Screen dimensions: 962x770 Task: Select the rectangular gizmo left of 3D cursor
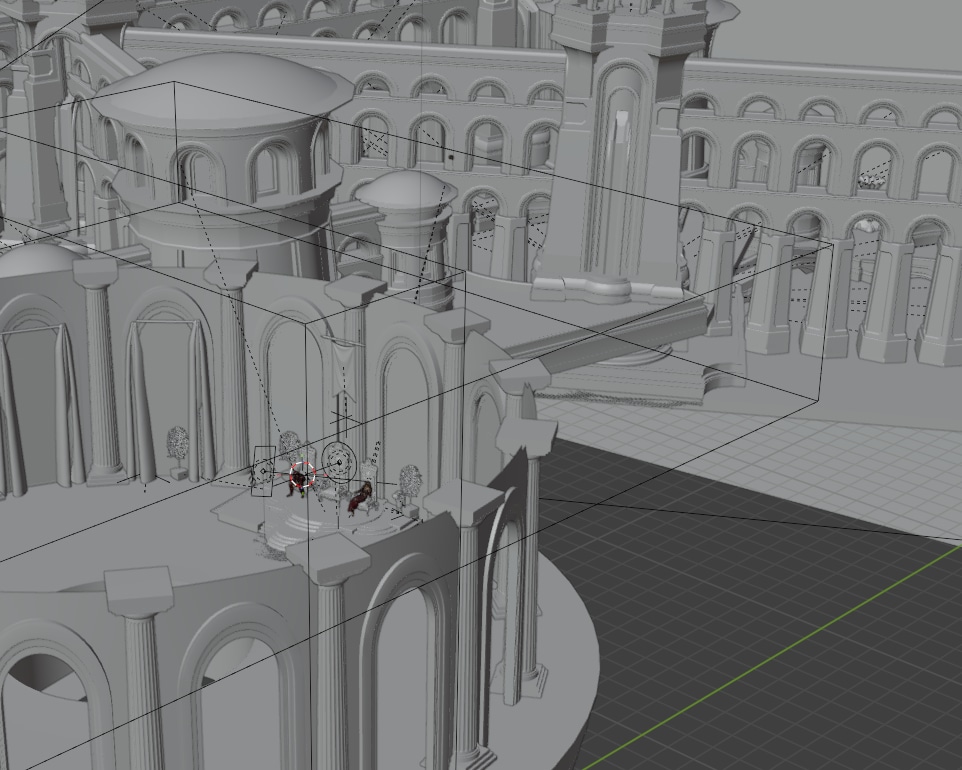264,471
